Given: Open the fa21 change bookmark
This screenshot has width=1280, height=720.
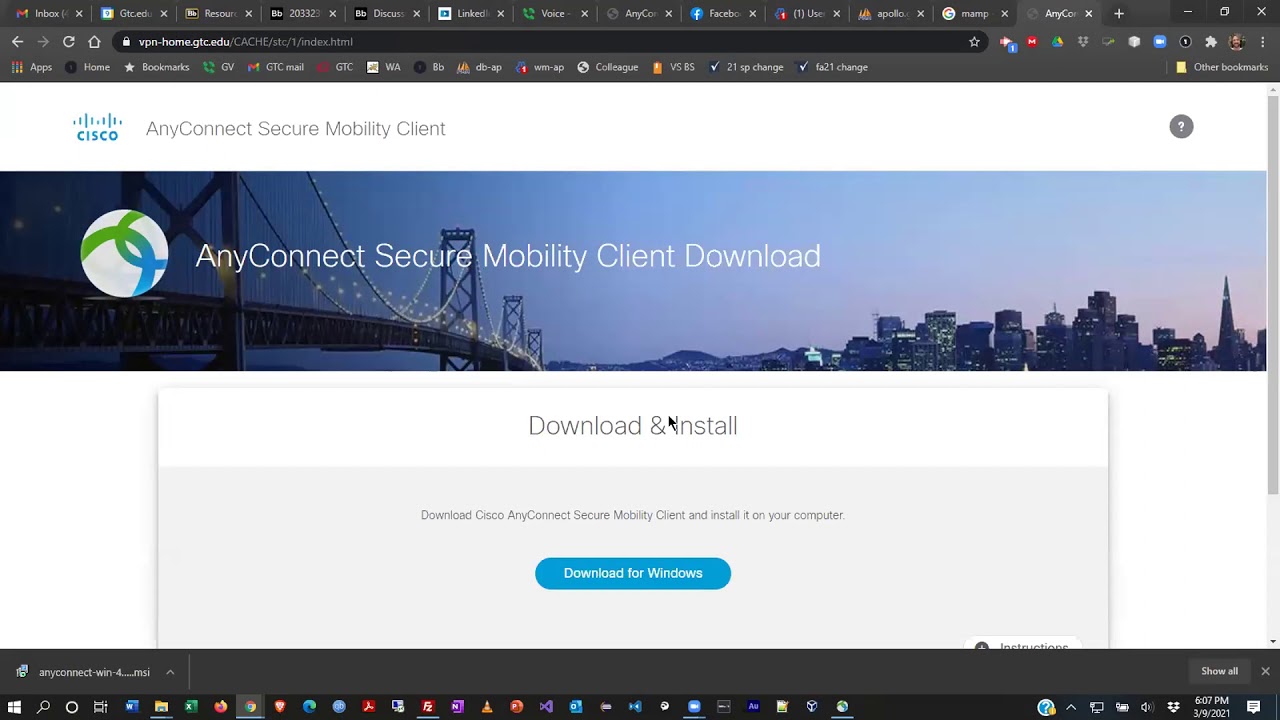Looking at the screenshot, I should 832,67.
